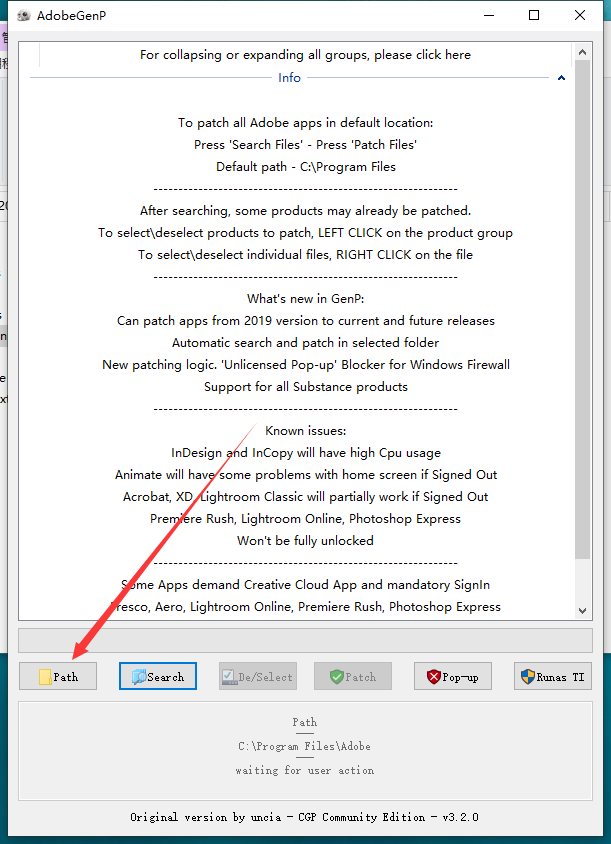The height and width of the screenshot is (844, 611).
Task: Click the Search files button
Action: point(158,676)
